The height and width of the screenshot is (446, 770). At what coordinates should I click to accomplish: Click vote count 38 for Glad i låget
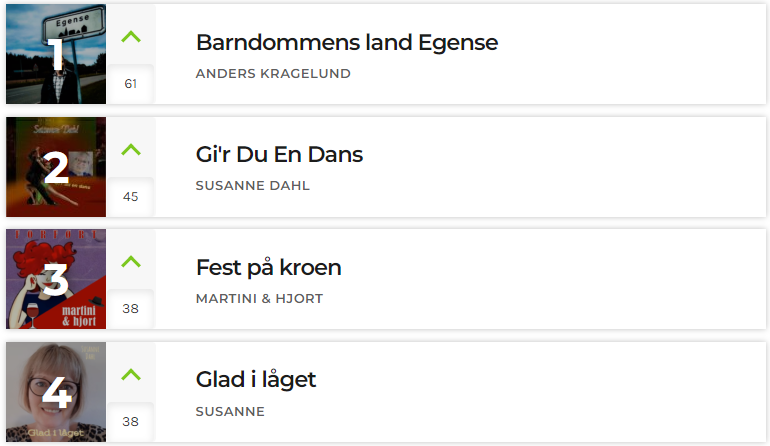tap(131, 422)
